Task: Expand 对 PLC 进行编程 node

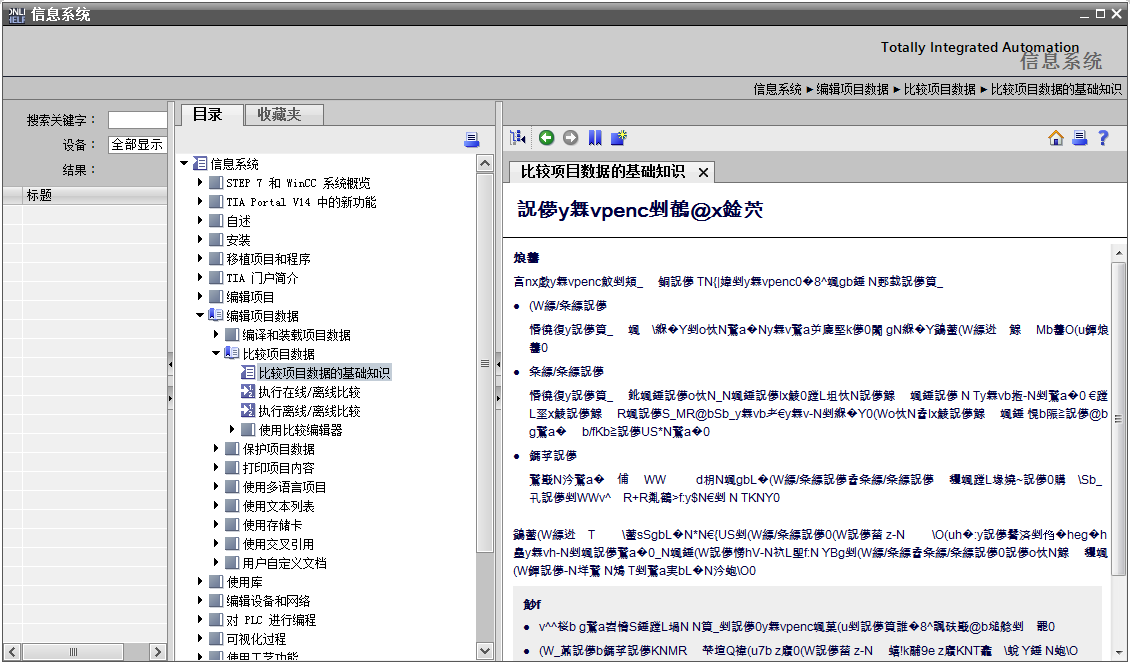Action: (x=200, y=619)
